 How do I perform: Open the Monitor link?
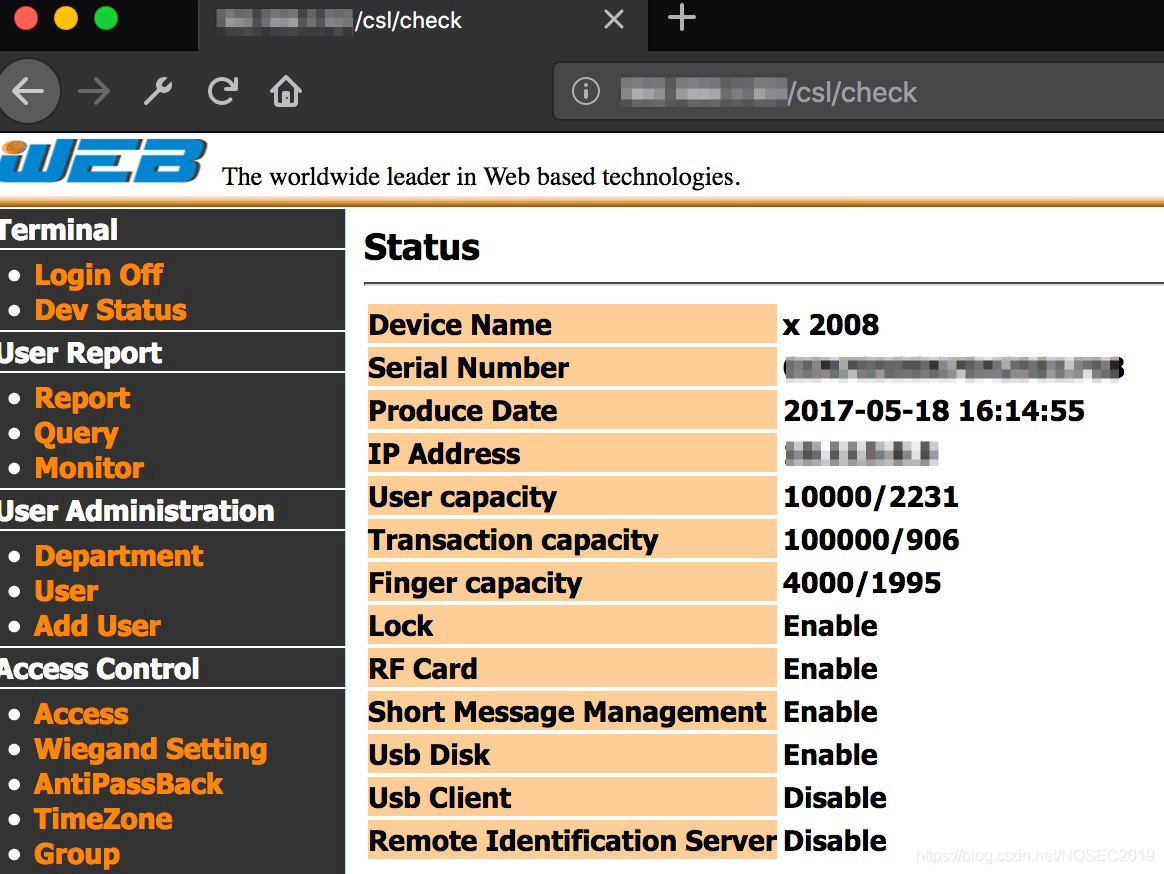[x=89, y=468]
